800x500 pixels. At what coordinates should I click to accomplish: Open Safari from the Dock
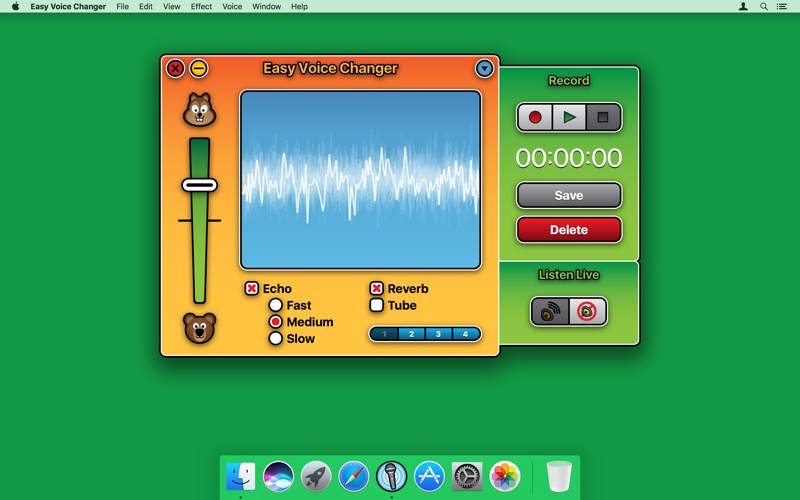click(354, 476)
